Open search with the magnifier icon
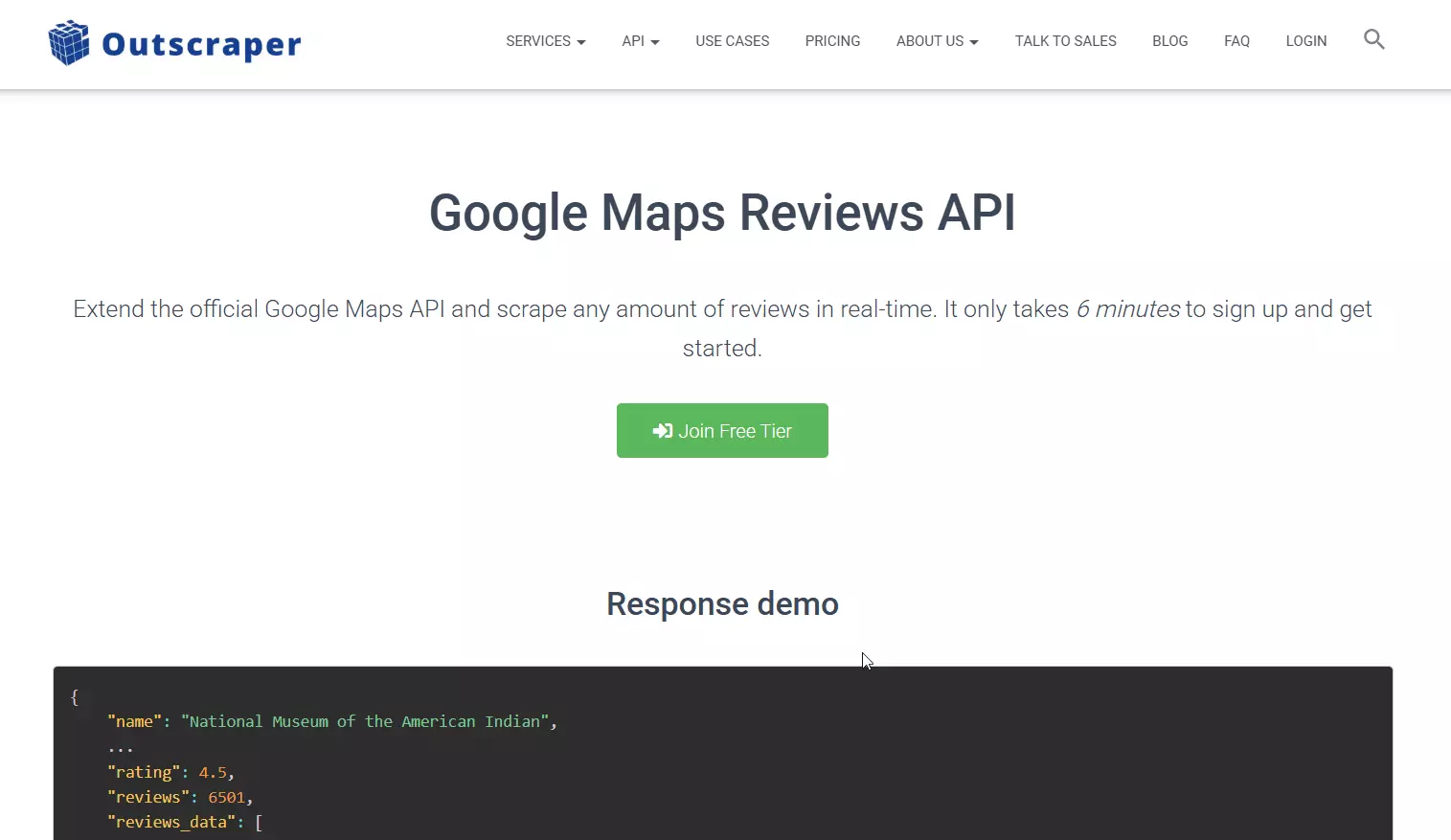The height and width of the screenshot is (840, 1451). tap(1373, 39)
